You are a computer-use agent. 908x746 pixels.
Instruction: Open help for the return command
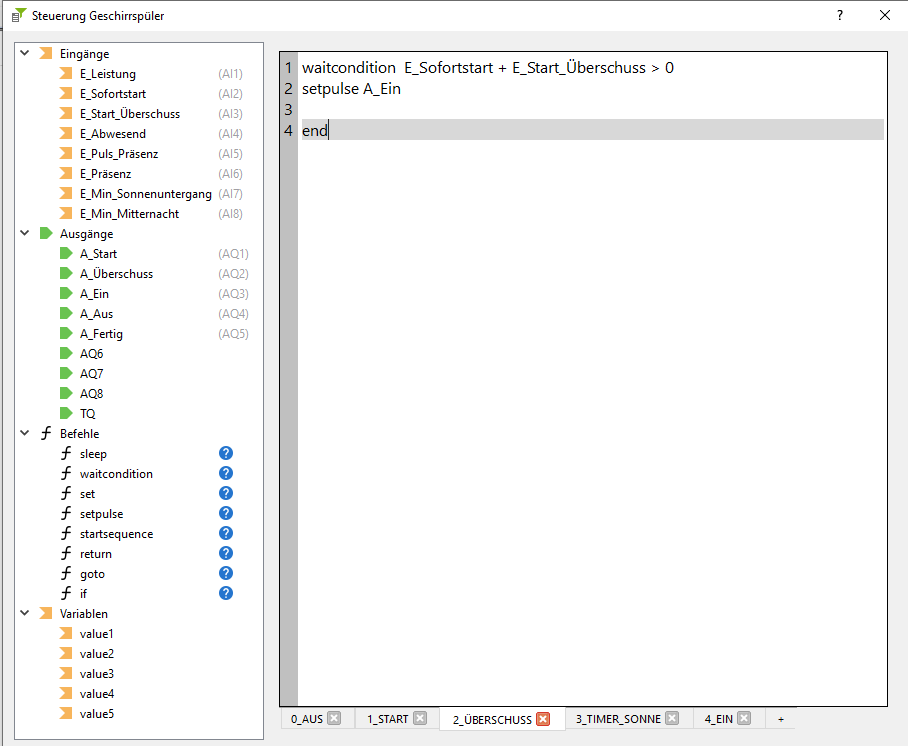pyautogui.click(x=226, y=554)
